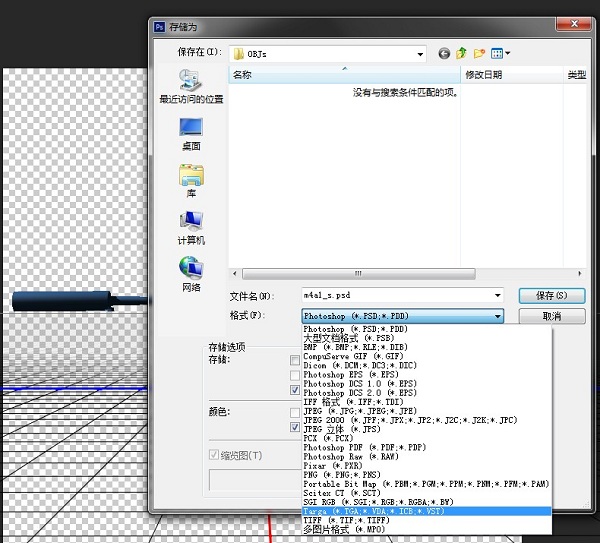Image resolution: width=600 pixels, height=543 pixels.
Task: Select Photoshop DCS 1.0 (*.EPS) format
Action: tap(427, 384)
